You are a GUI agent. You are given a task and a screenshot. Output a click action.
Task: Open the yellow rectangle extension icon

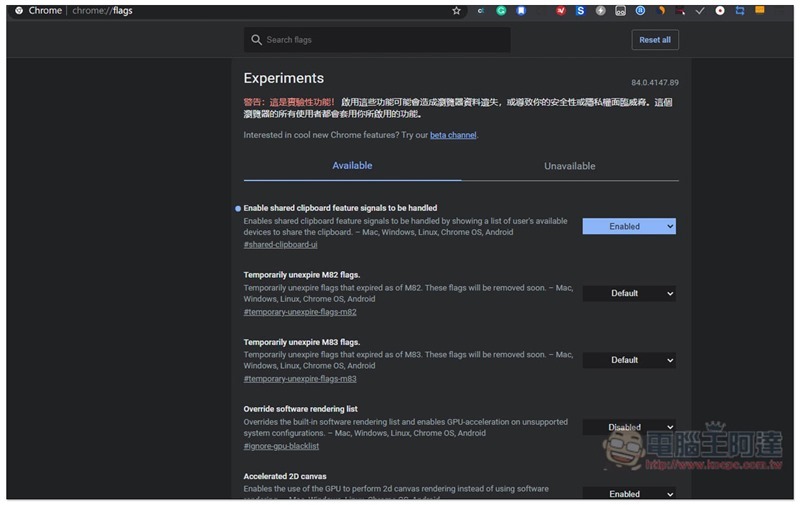click(760, 10)
